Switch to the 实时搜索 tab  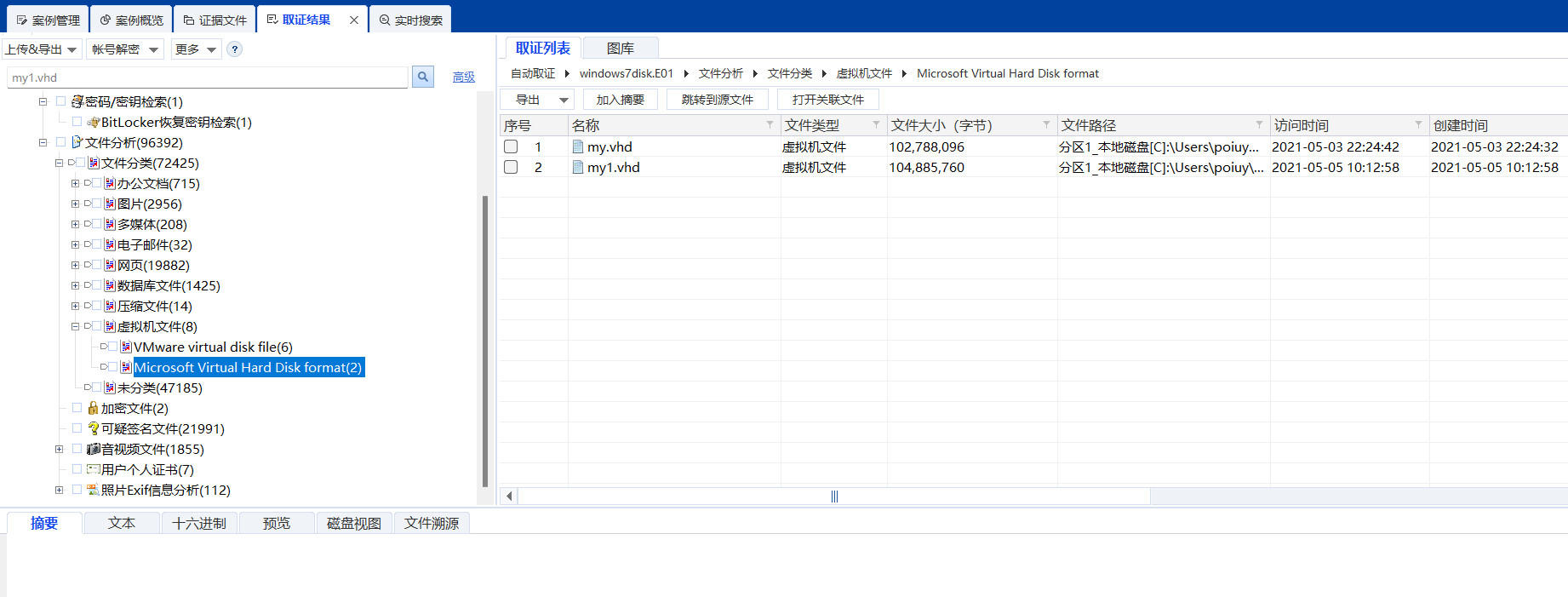[x=410, y=20]
